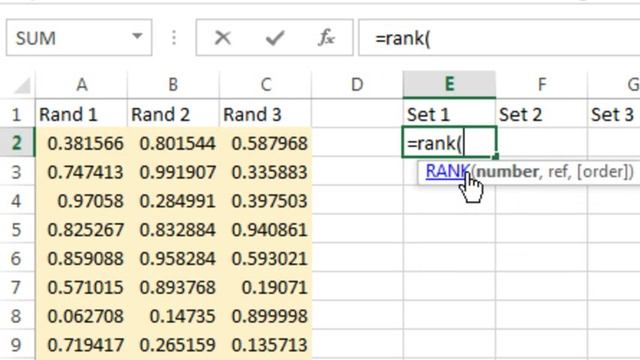Image resolution: width=640 pixels, height=360 pixels.
Task: Select row 4 header
Action: click(x=17, y=201)
